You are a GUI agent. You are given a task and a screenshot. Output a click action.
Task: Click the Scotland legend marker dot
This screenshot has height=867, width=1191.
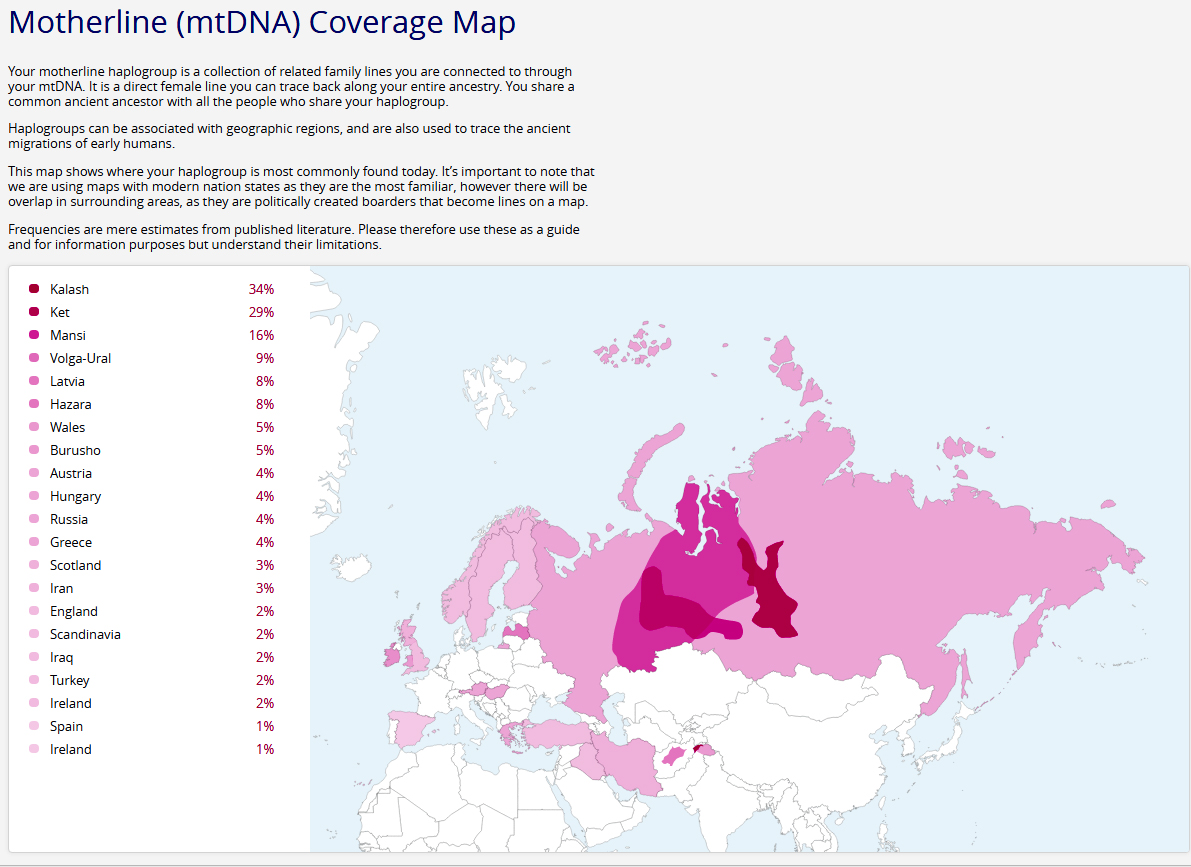[x=35, y=565]
